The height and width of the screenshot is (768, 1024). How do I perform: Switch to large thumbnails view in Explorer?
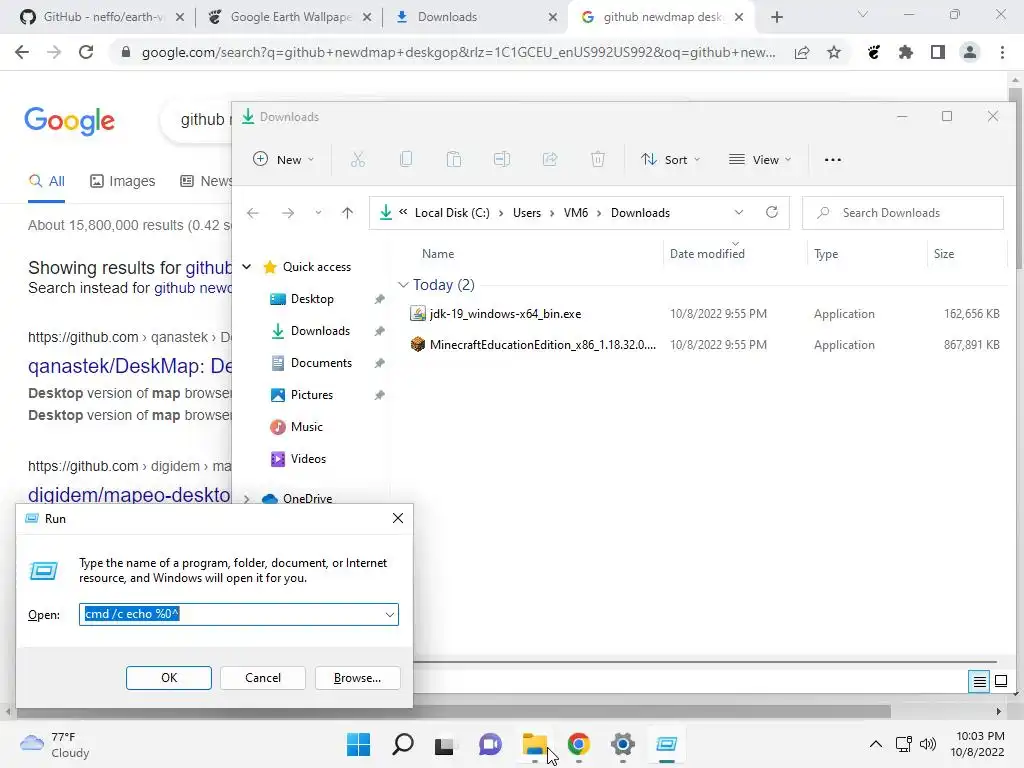(1000, 682)
